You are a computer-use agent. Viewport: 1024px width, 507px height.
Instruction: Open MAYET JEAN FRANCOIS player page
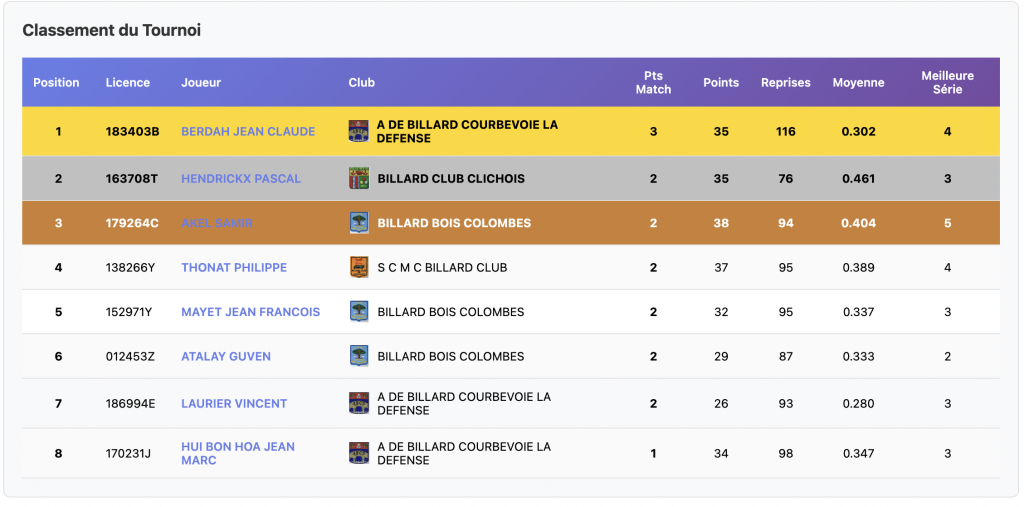click(x=250, y=312)
